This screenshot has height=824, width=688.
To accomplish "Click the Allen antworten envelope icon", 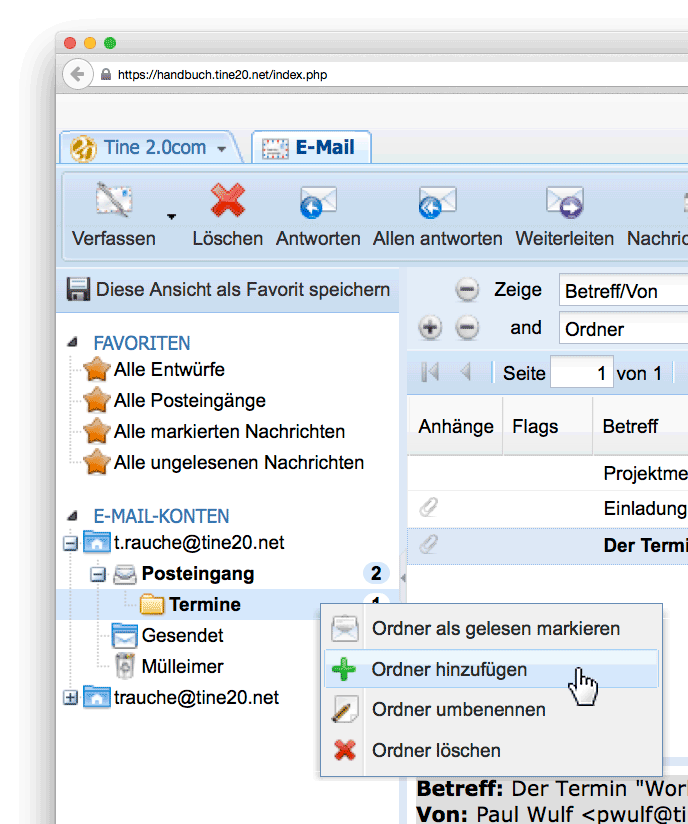I will click(437, 202).
